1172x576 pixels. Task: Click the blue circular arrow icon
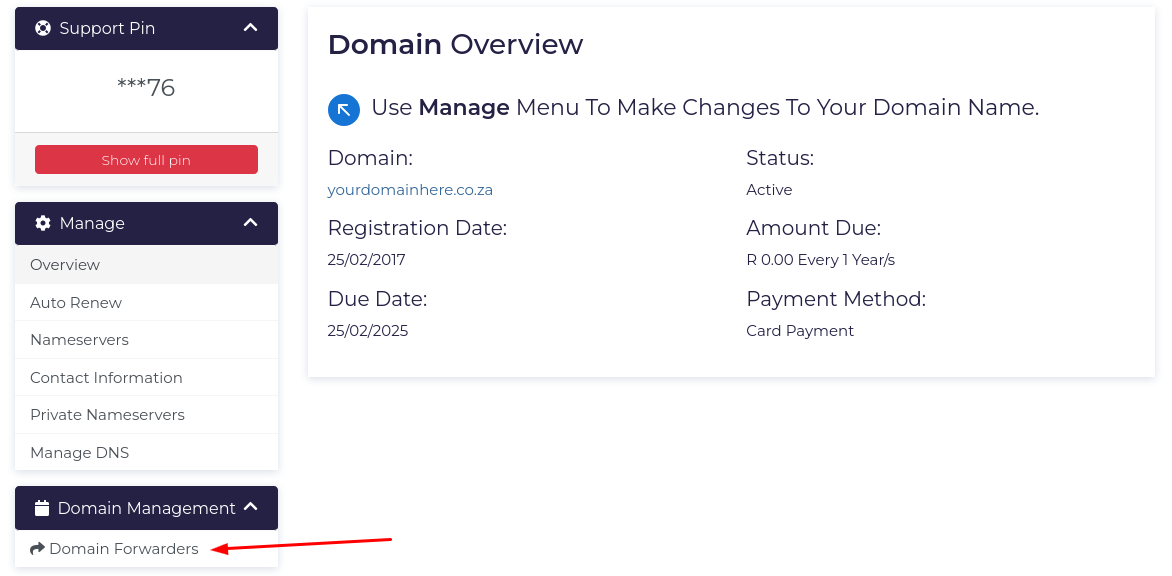344,109
